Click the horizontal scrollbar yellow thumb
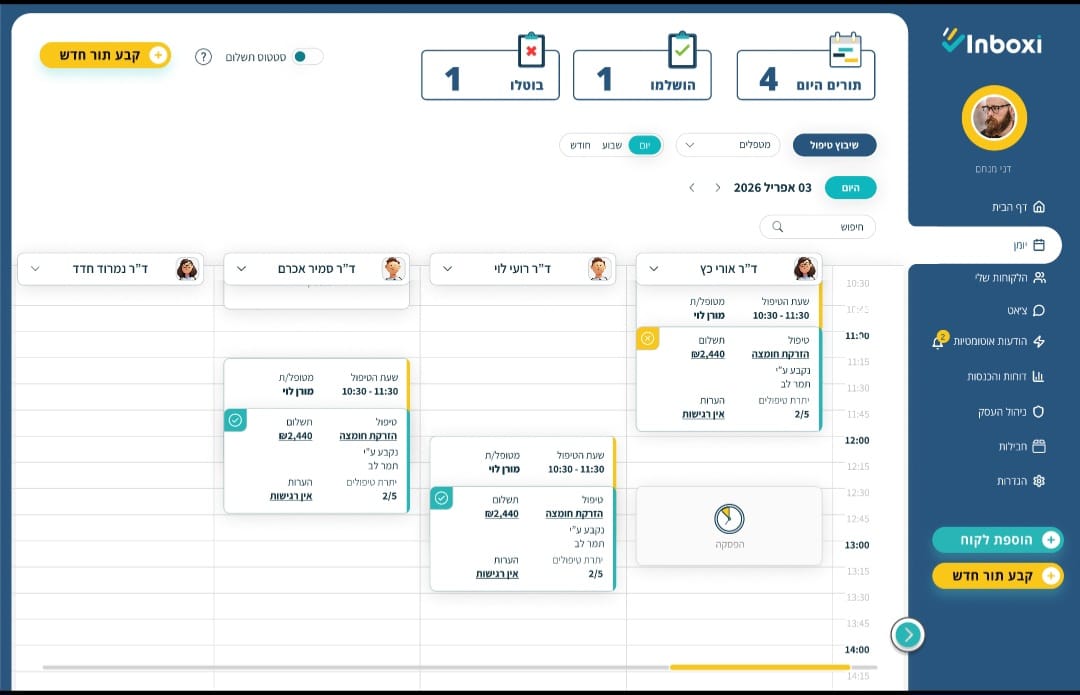 tap(759, 667)
